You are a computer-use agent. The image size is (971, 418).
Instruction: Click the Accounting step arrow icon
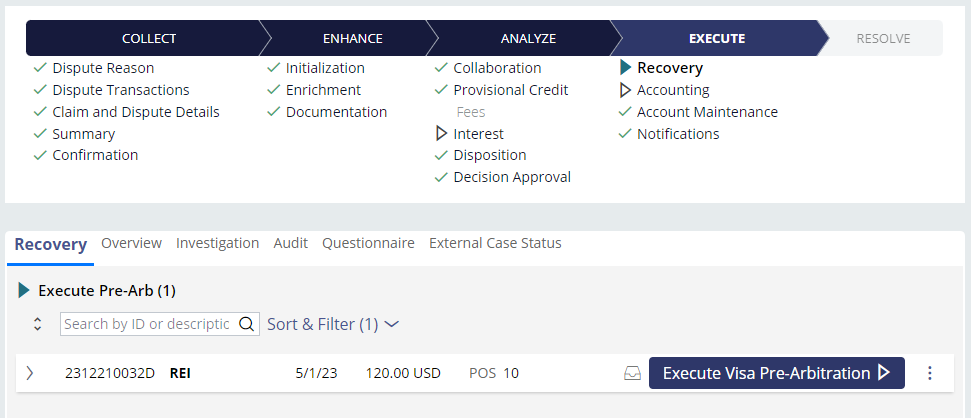625,90
